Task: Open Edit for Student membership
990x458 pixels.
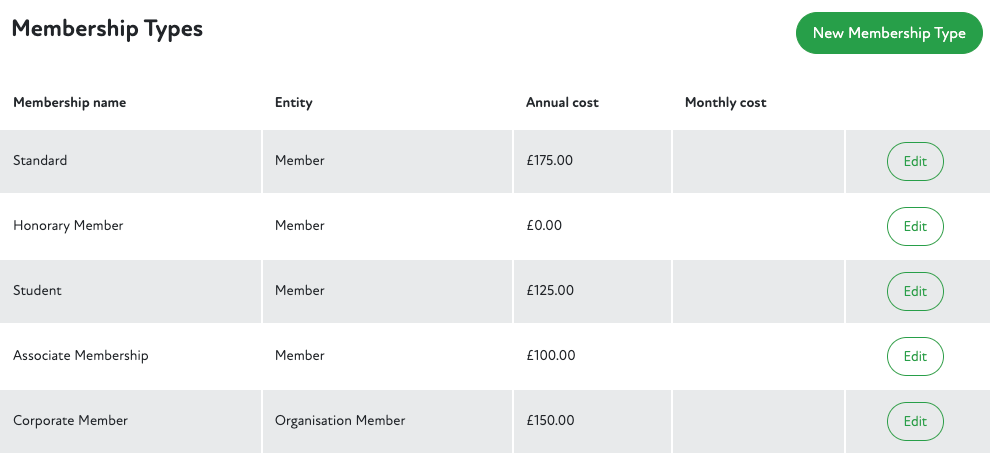Action: point(915,291)
